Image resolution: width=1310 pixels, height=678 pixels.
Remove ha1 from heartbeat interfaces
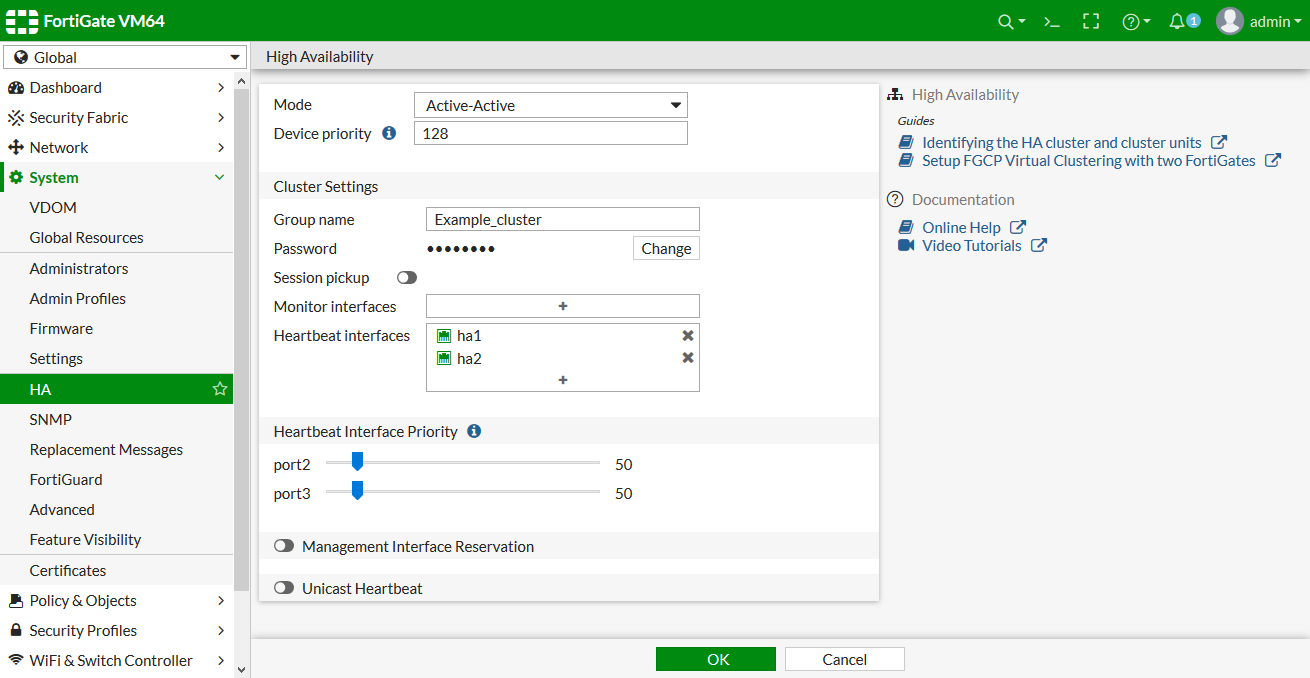click(688, 336)
